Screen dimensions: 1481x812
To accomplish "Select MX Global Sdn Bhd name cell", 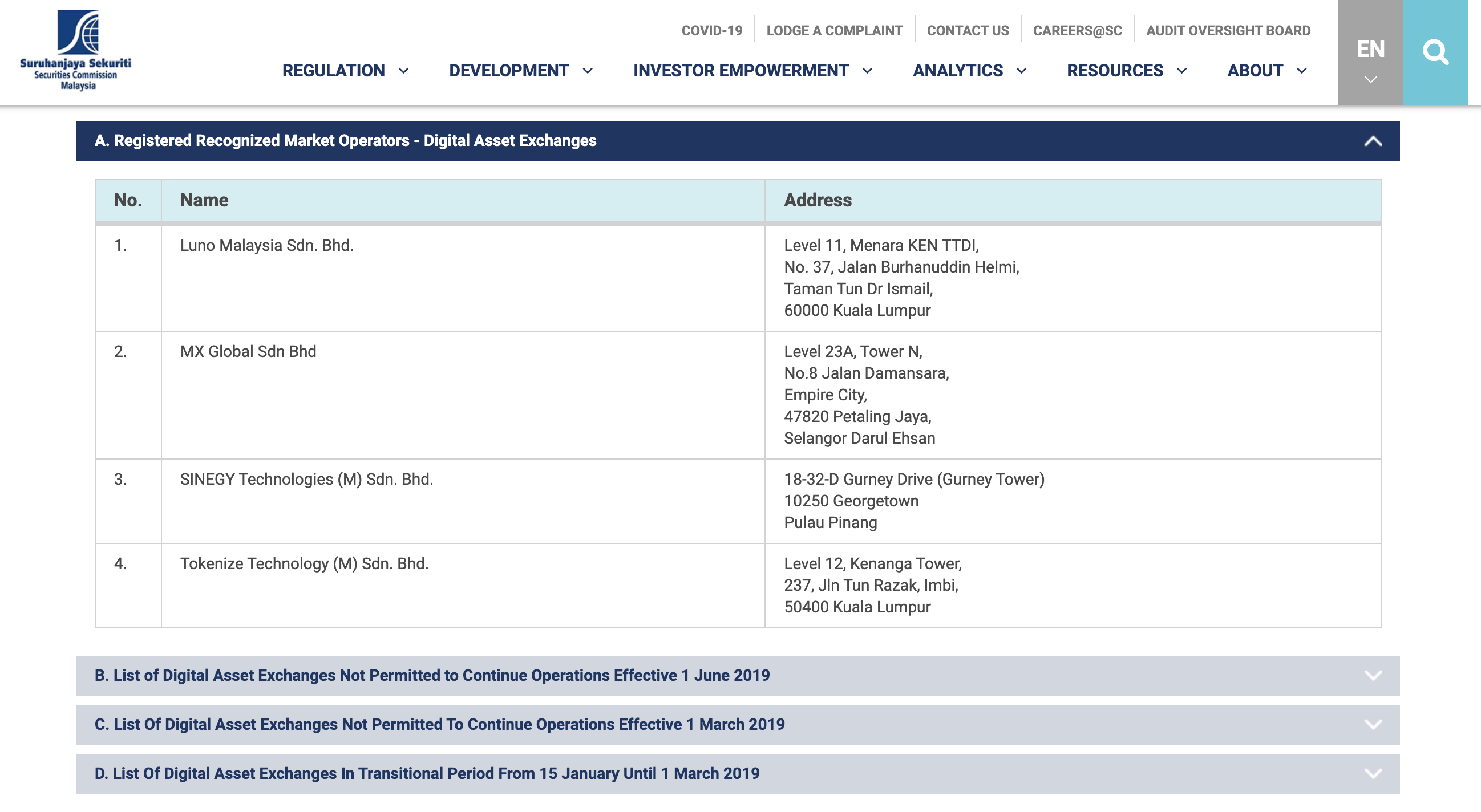I will point(463,395).
